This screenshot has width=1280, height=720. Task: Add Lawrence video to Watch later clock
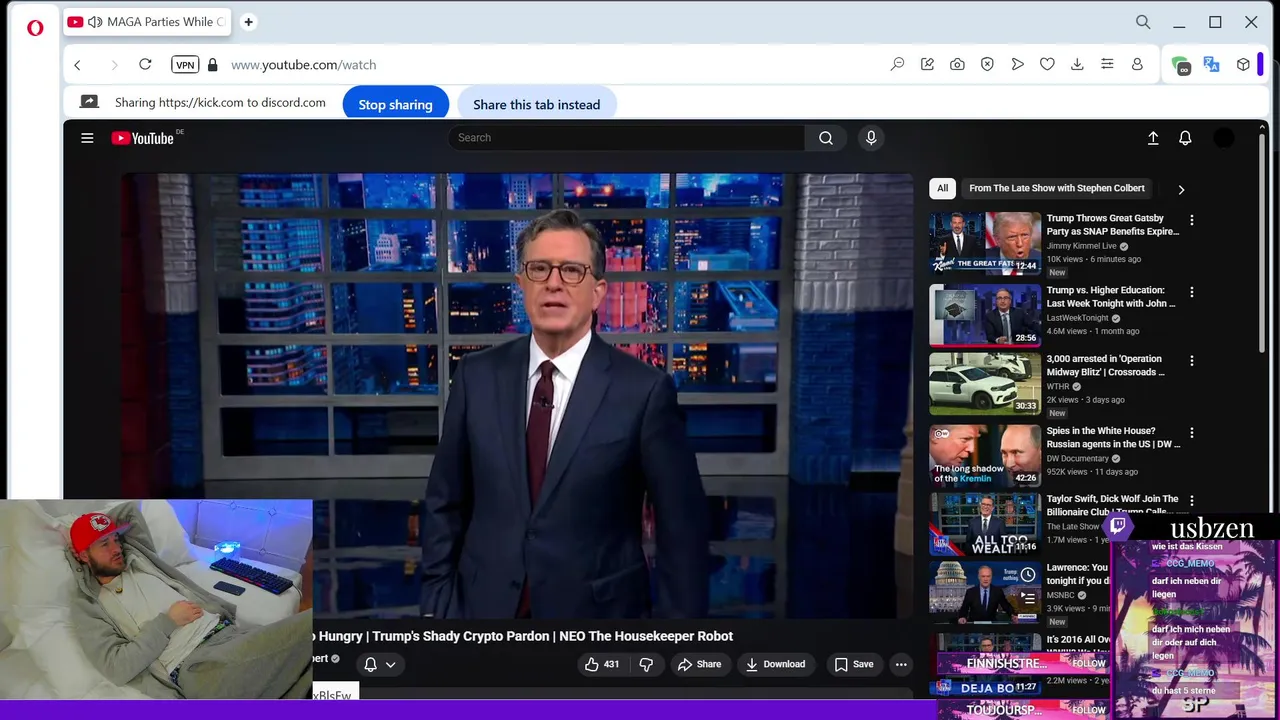coord(1028,575)
